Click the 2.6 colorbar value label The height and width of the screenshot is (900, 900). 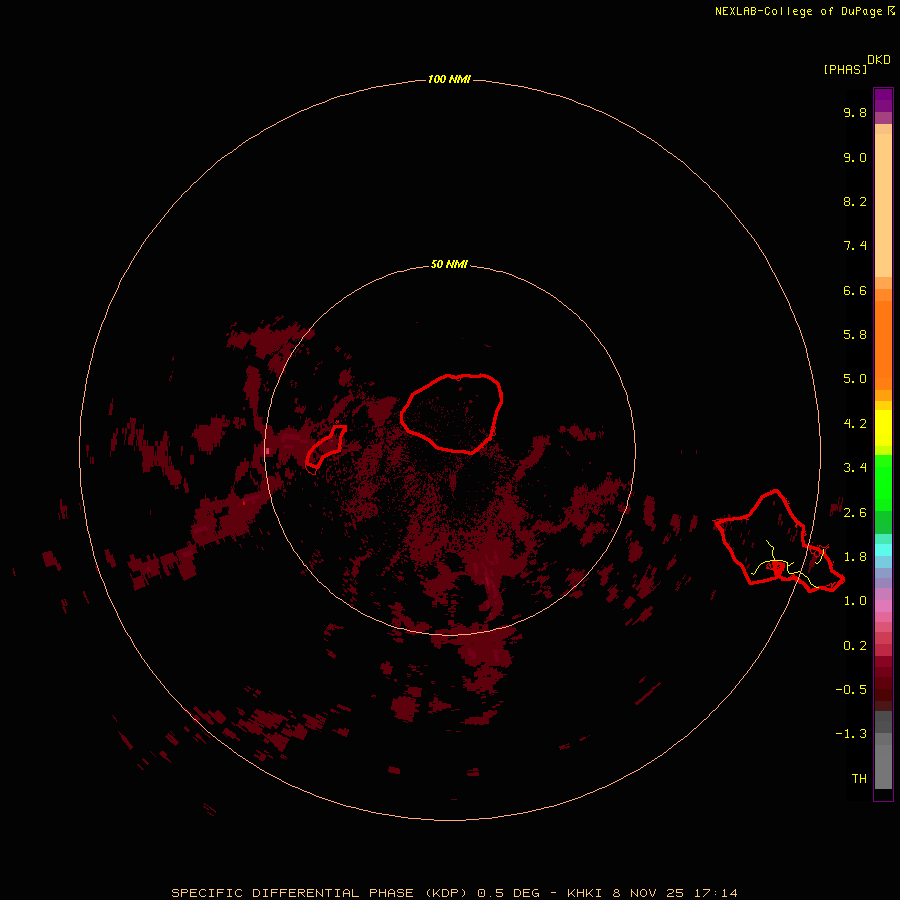(855, 512)
